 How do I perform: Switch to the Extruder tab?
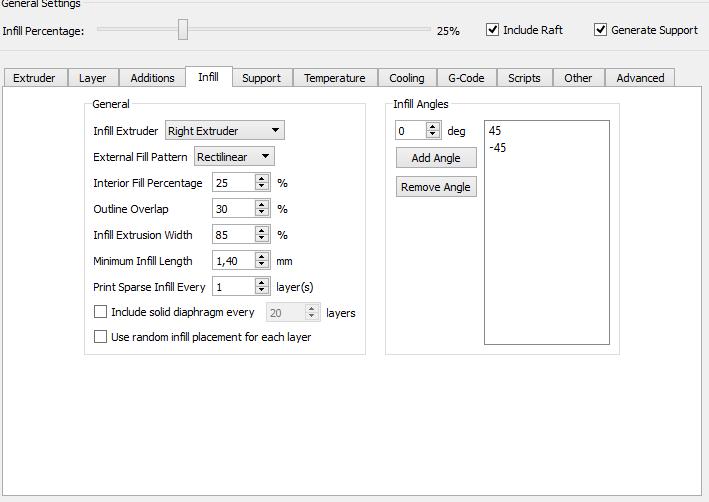pyautogui.click(x=34, y=78)
